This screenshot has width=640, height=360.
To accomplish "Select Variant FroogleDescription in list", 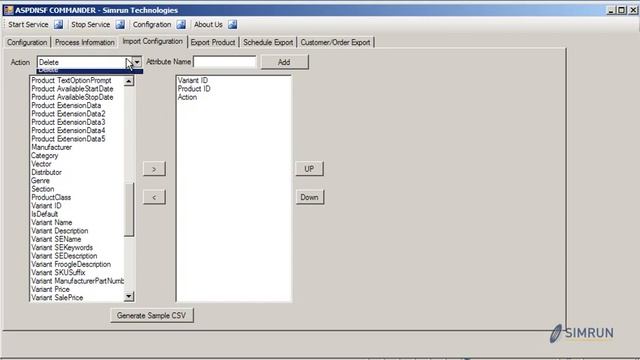I will (71, 264).
